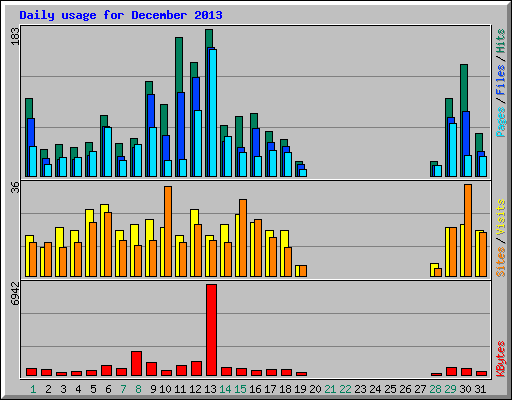
Task: Click day label '25' on the x-axis
Action: tap(390, 389)
